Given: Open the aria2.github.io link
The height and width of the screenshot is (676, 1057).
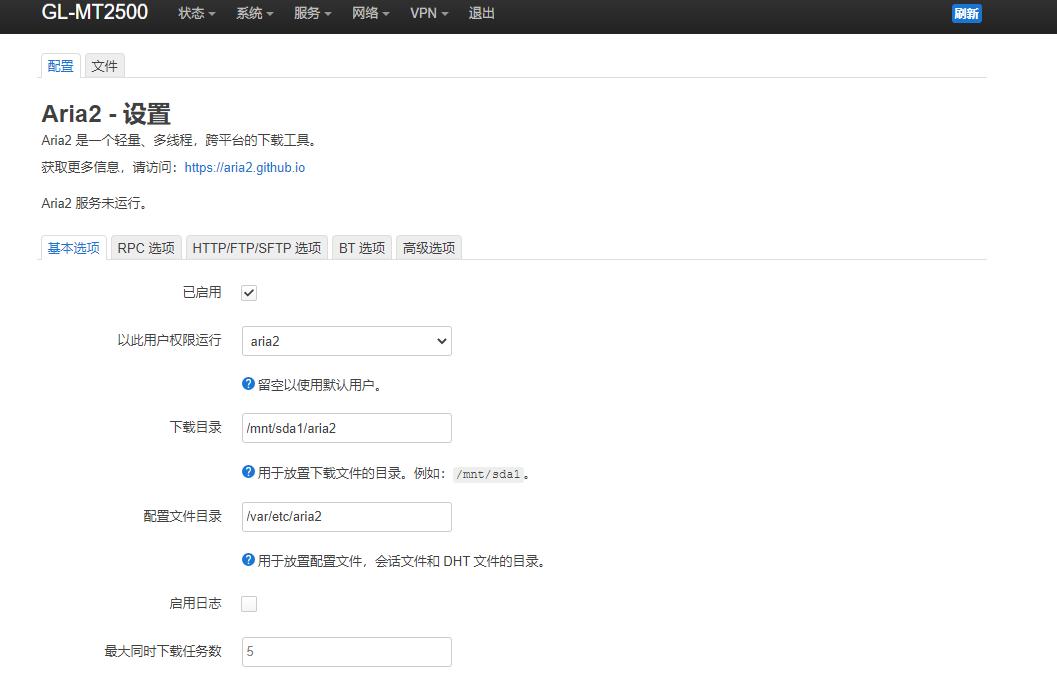Looking at the screenshot, I should pyautogui.click(x=244, y=167).
